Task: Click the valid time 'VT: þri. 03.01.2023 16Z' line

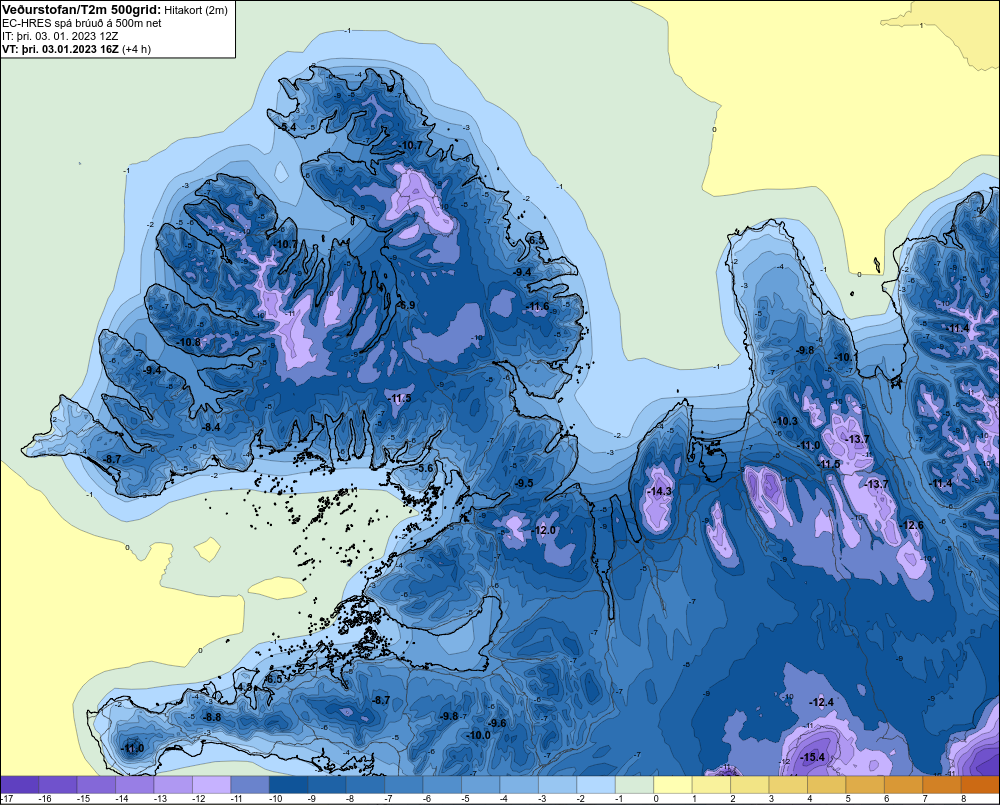Action: [60, 49]
